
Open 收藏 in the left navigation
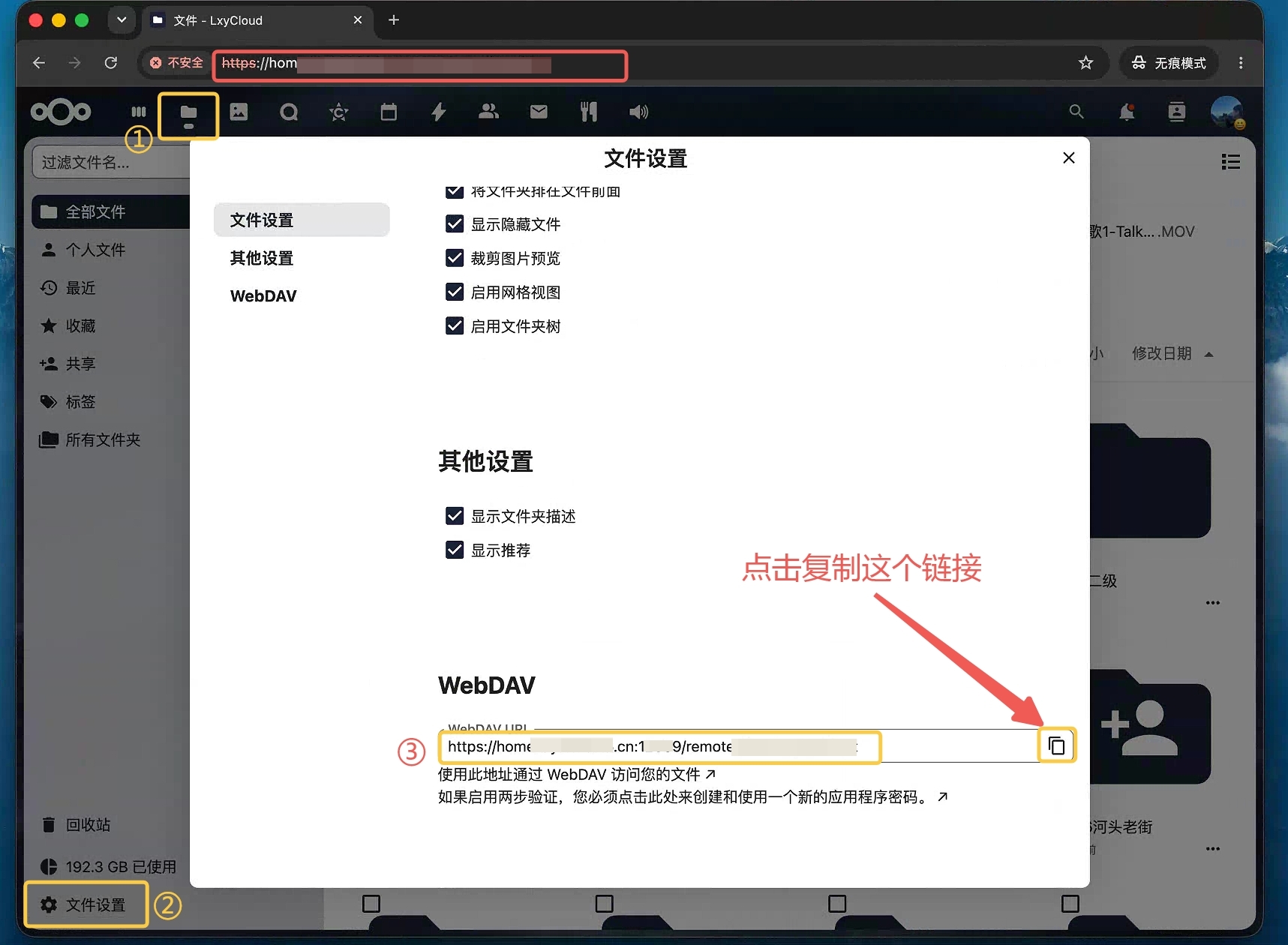(x=111, y=325)
